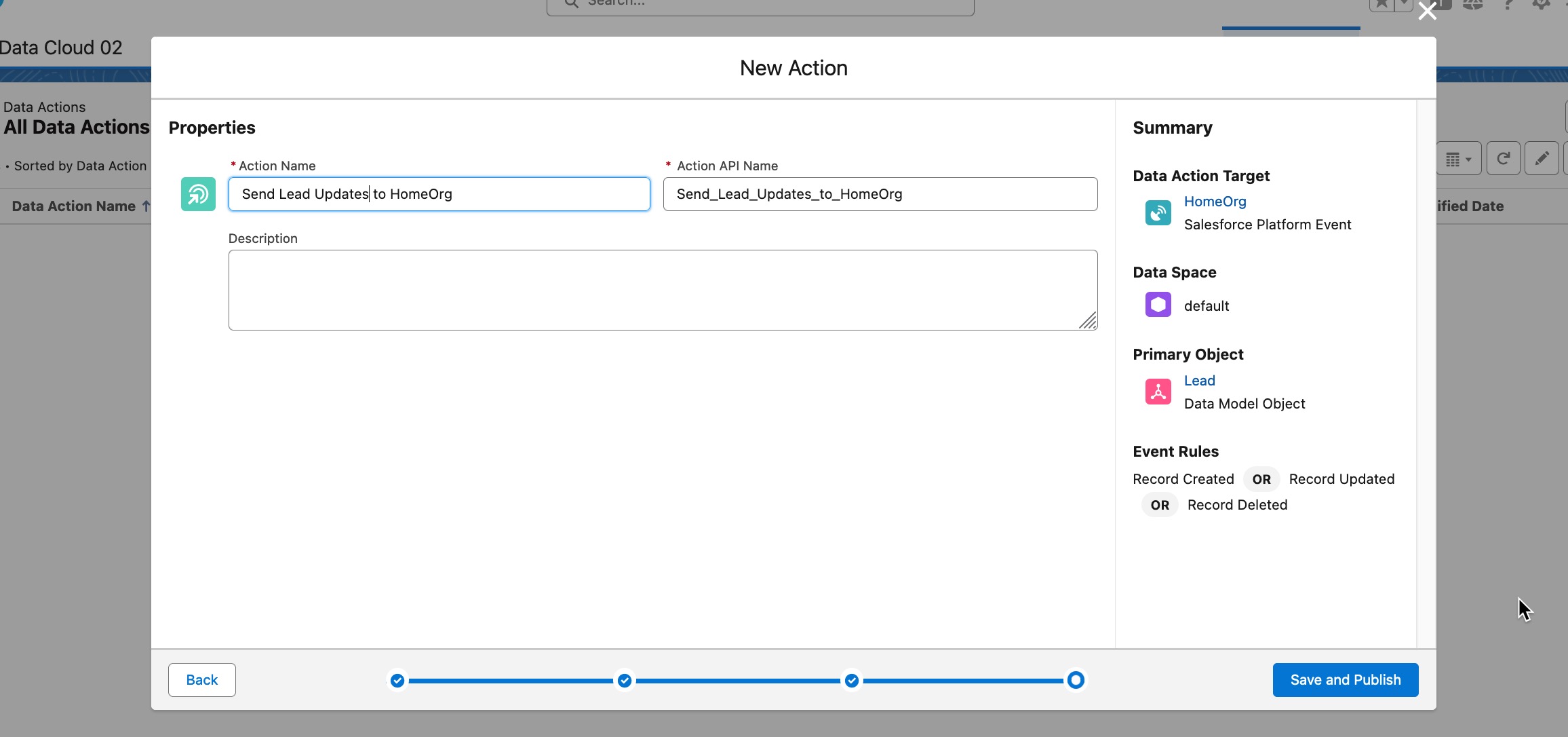Image resolution: width=1568 pixels, height=737 pixels.
Task: Jump to the third completed wizard step
Action: pyautogui.click(x=852, y=680)
